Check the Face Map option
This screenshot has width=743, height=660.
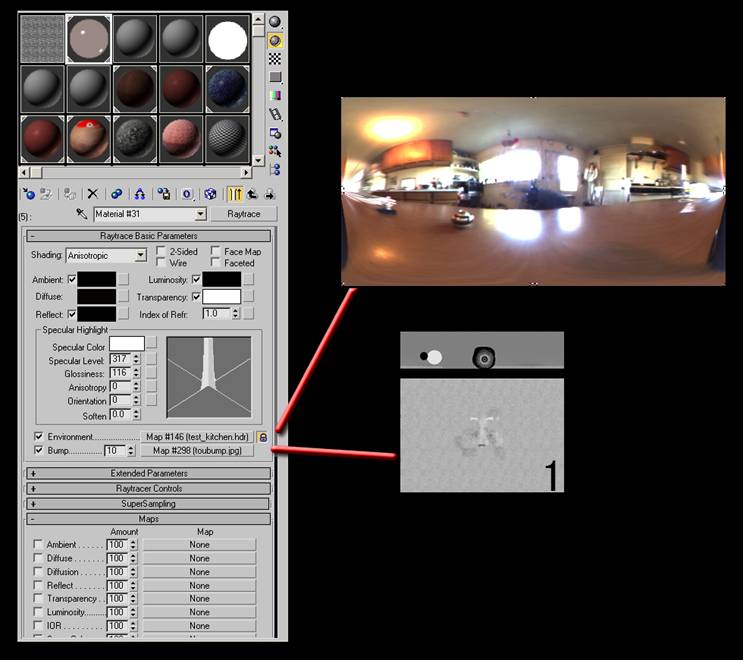(x=217, y=252)
